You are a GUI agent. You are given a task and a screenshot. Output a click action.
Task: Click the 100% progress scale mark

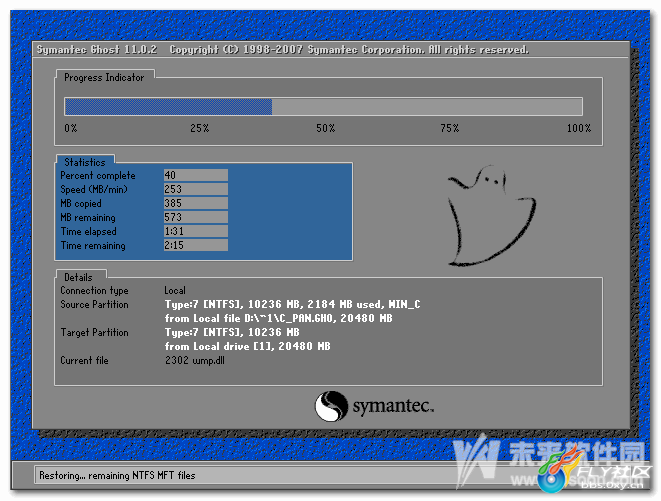tap(578, 128)
